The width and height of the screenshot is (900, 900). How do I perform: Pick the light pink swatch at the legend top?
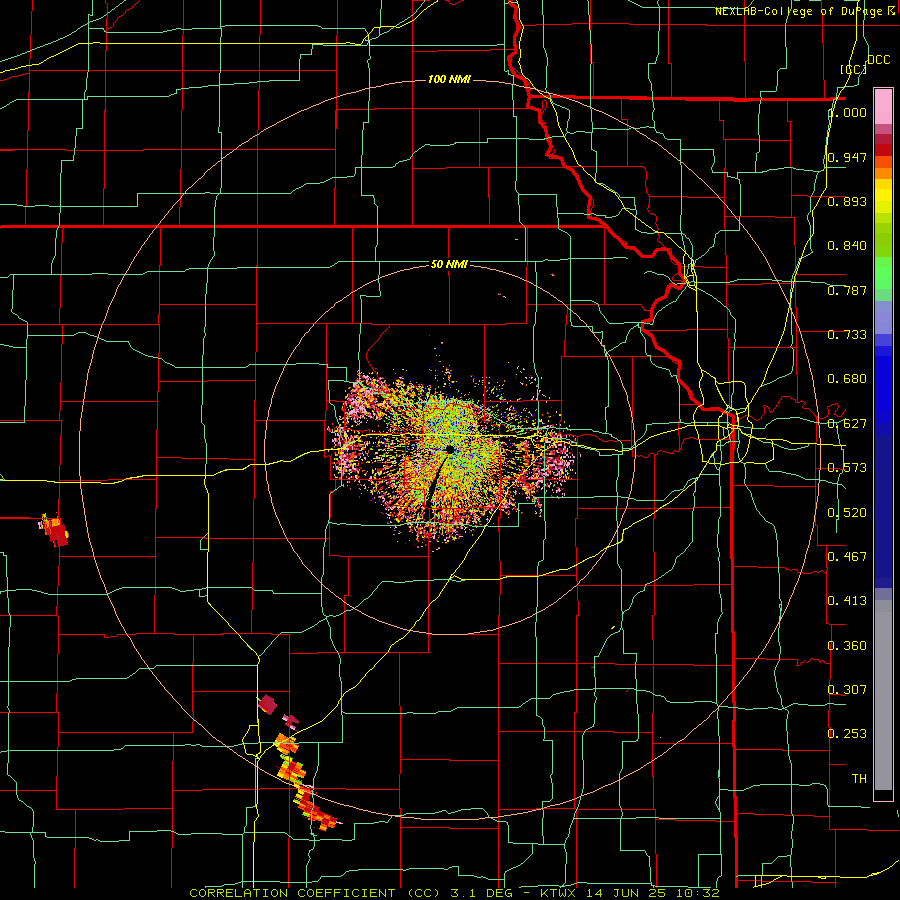coord(883,106)
